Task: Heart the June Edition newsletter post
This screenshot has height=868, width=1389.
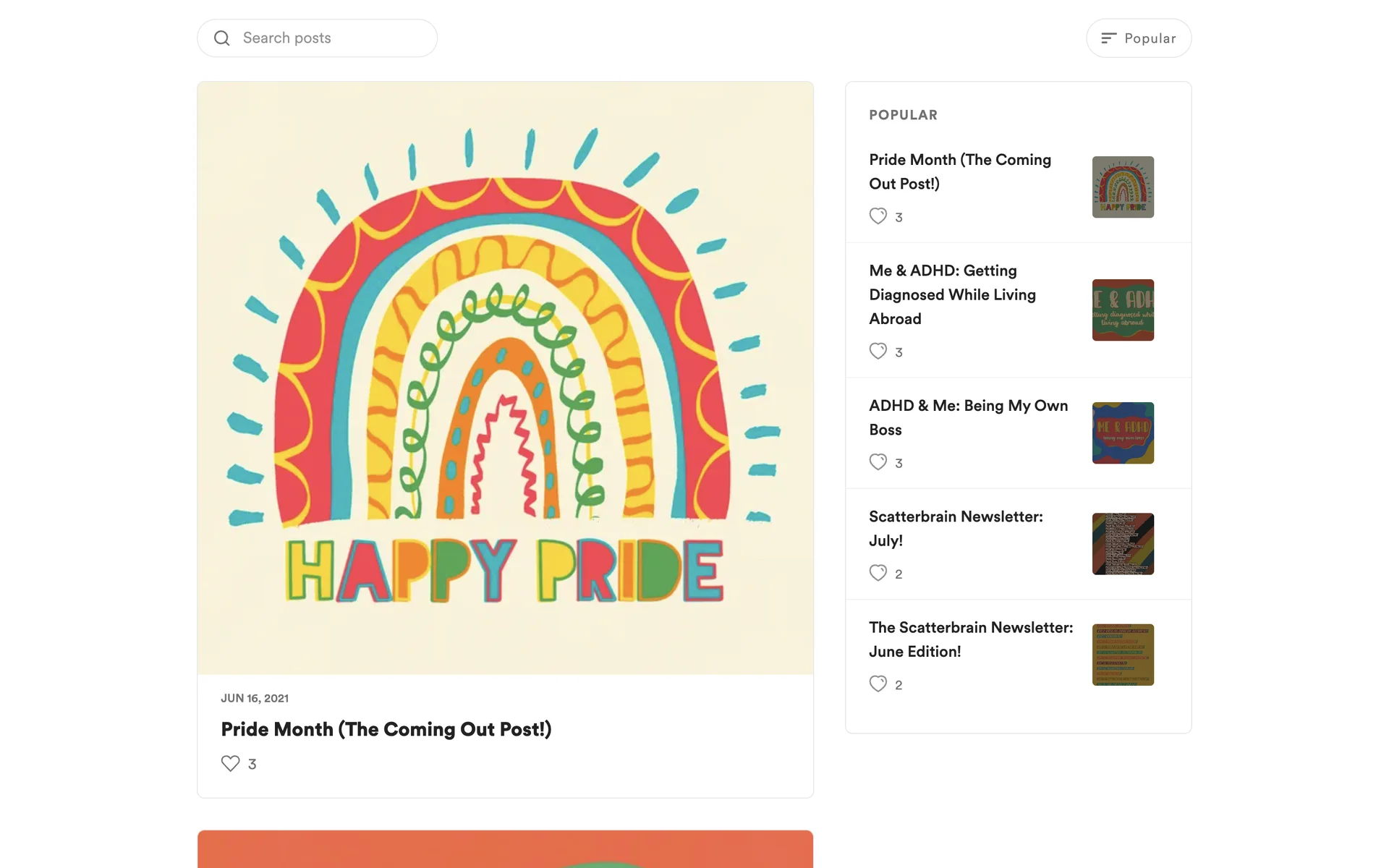Action: coord(878,684)
